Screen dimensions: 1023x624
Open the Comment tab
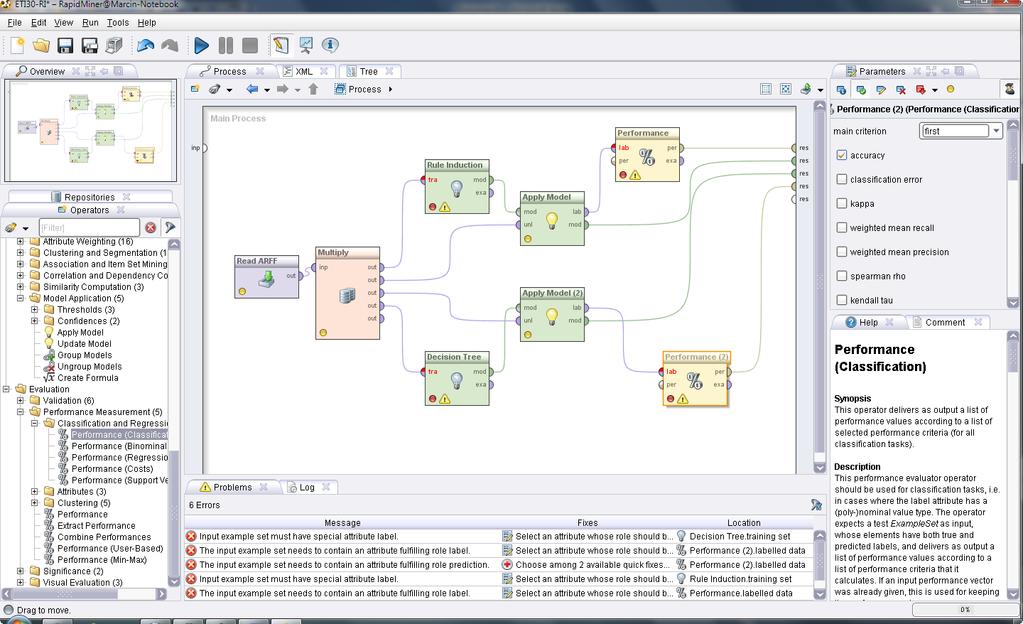coord(945,322)
